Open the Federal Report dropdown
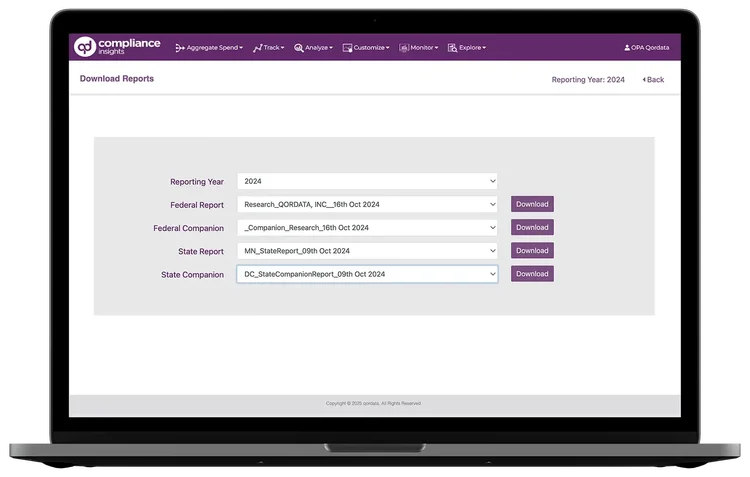Screen dimensions: 750x477 [367, 204]
